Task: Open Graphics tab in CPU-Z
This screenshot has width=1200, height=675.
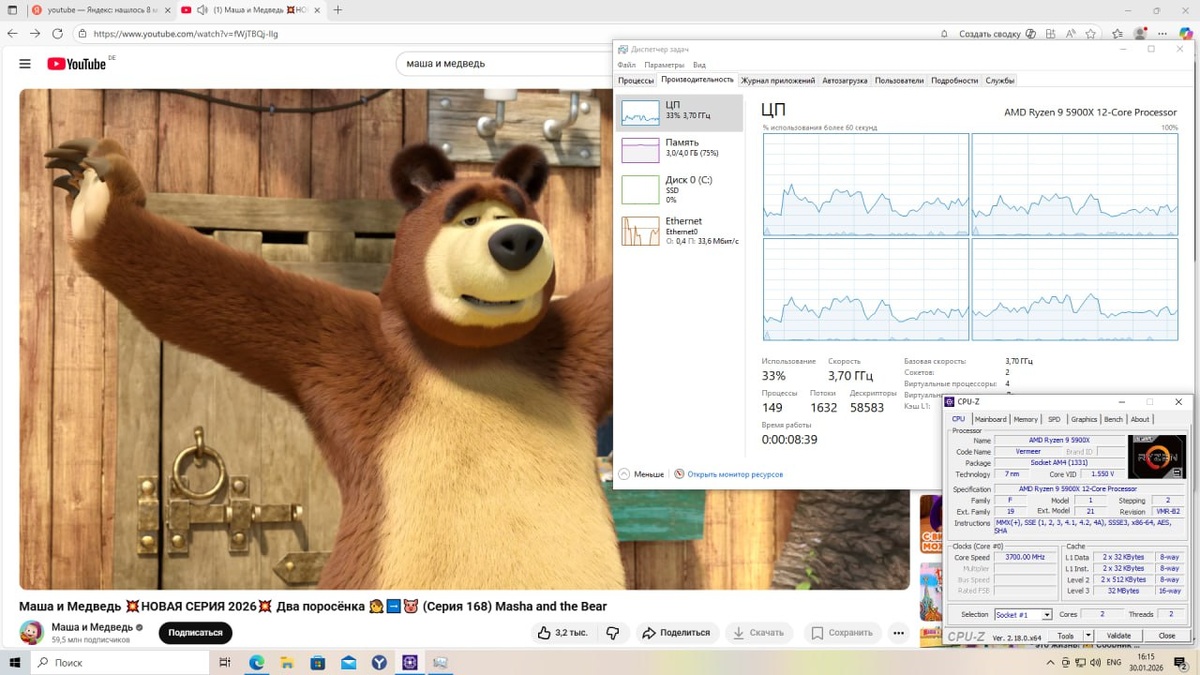Action: click(x=1084, y=419)
